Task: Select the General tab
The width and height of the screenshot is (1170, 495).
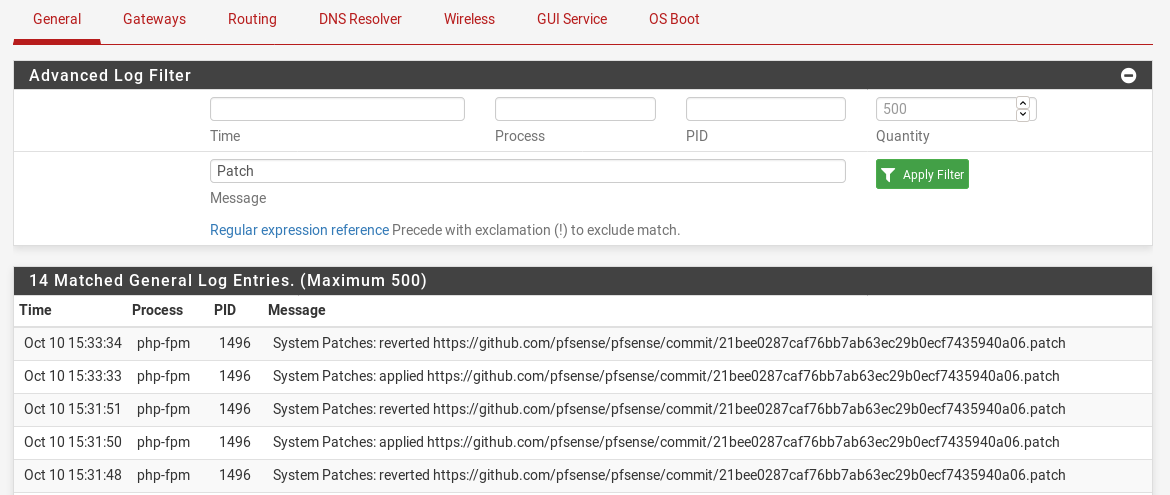Action: click(57, 19)
